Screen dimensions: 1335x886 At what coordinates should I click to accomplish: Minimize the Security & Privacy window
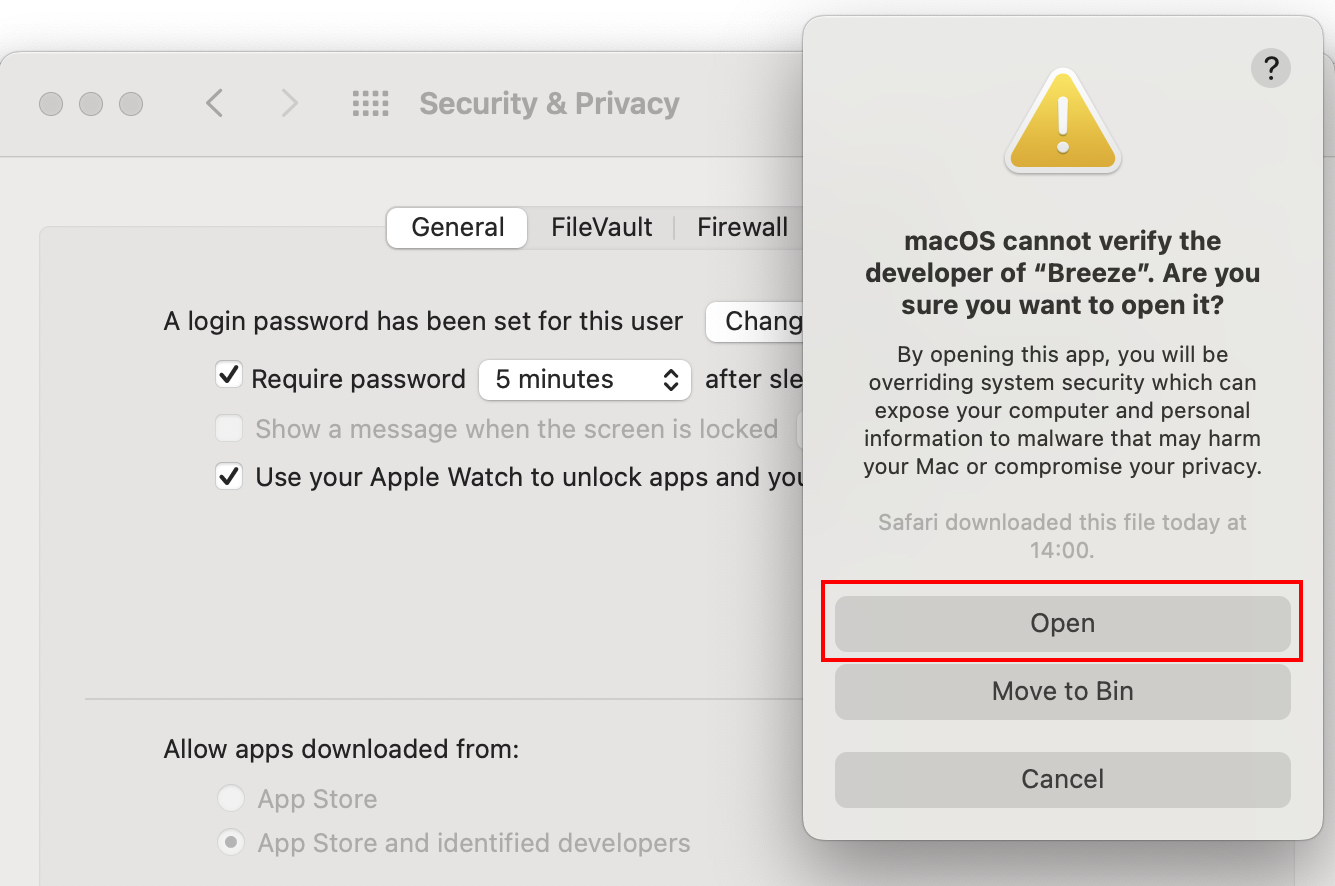91,104
